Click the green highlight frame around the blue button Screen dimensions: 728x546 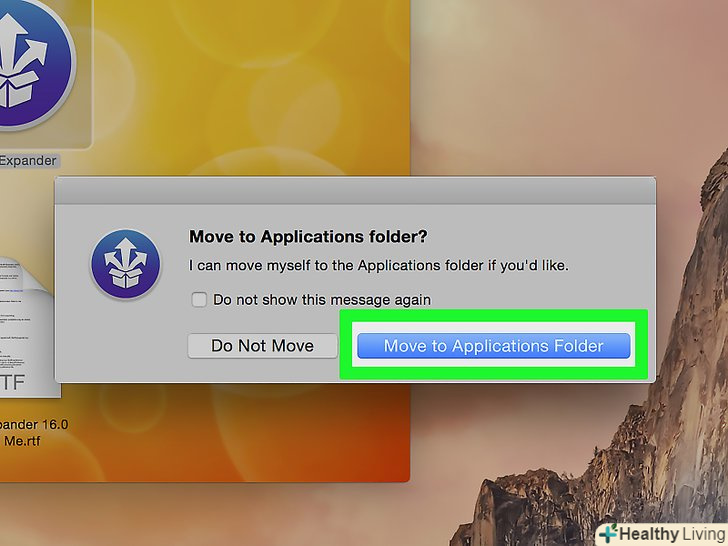[x=494, y=315]
